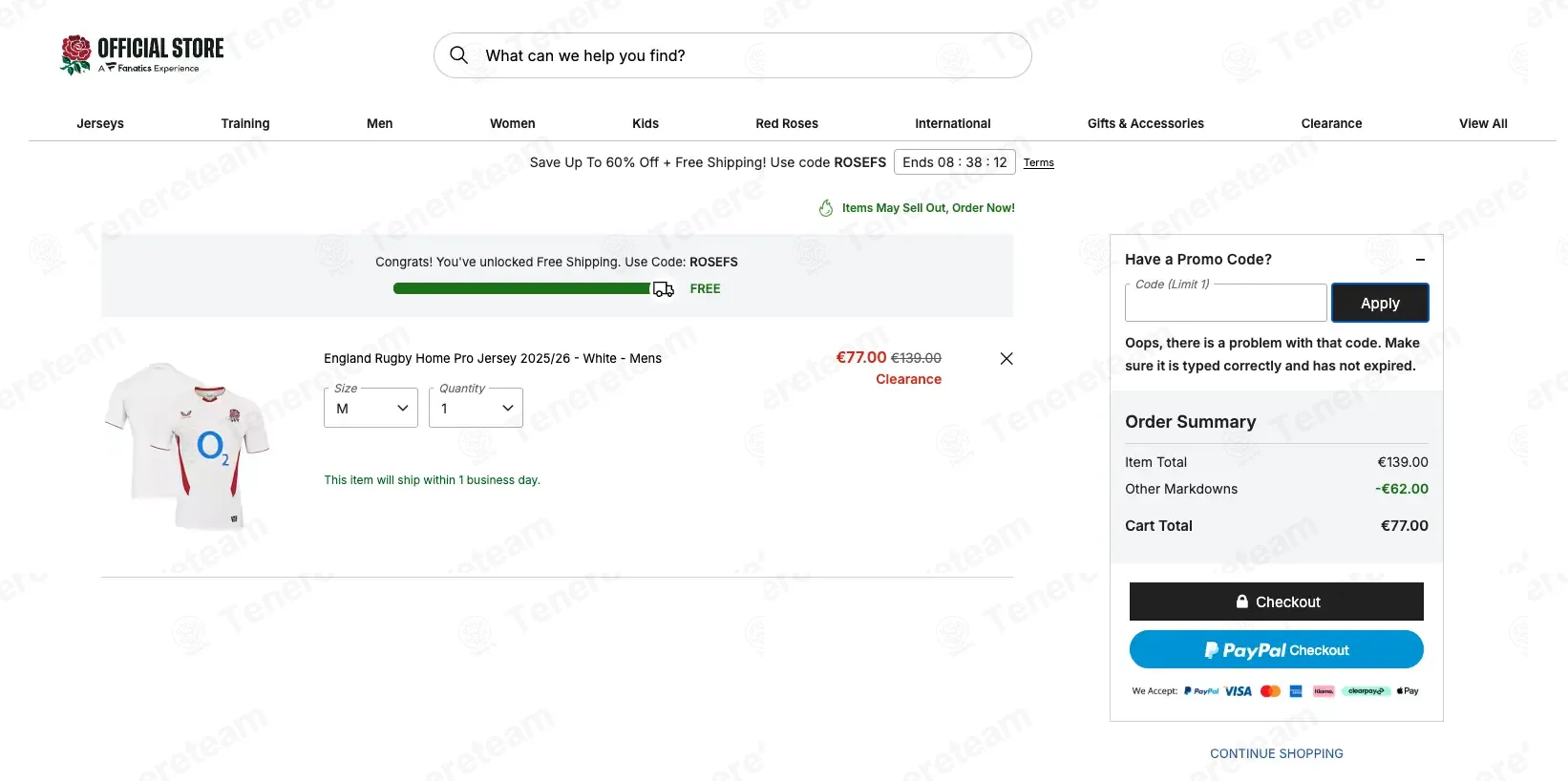Click the Clearpay payment icon
This screenshot has height=781, width=1568.
(x=1367, y=691)
